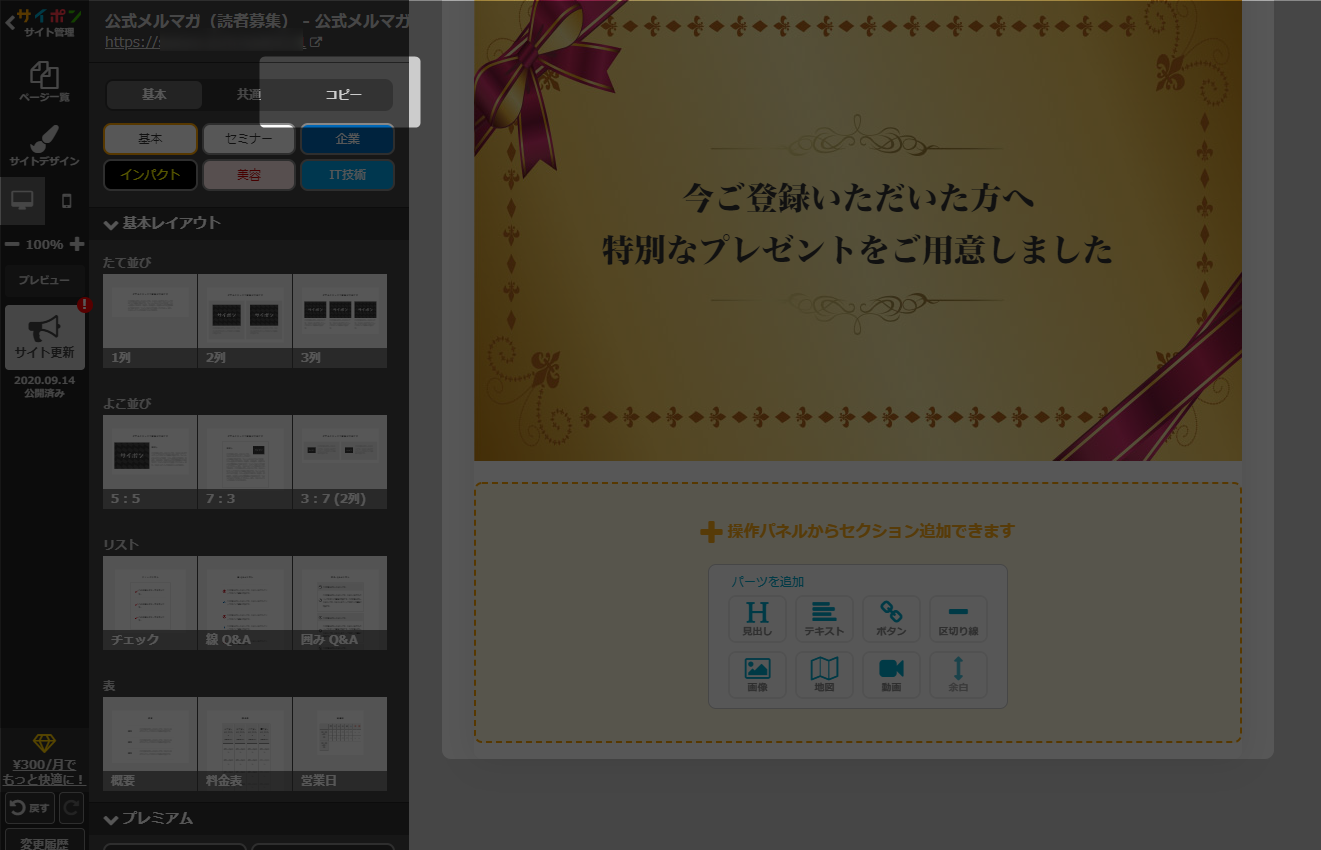Click 操作パネルからセクション追加できます text
The width and height of the screenshot is (1321, 850).
[x=871, y=531]
